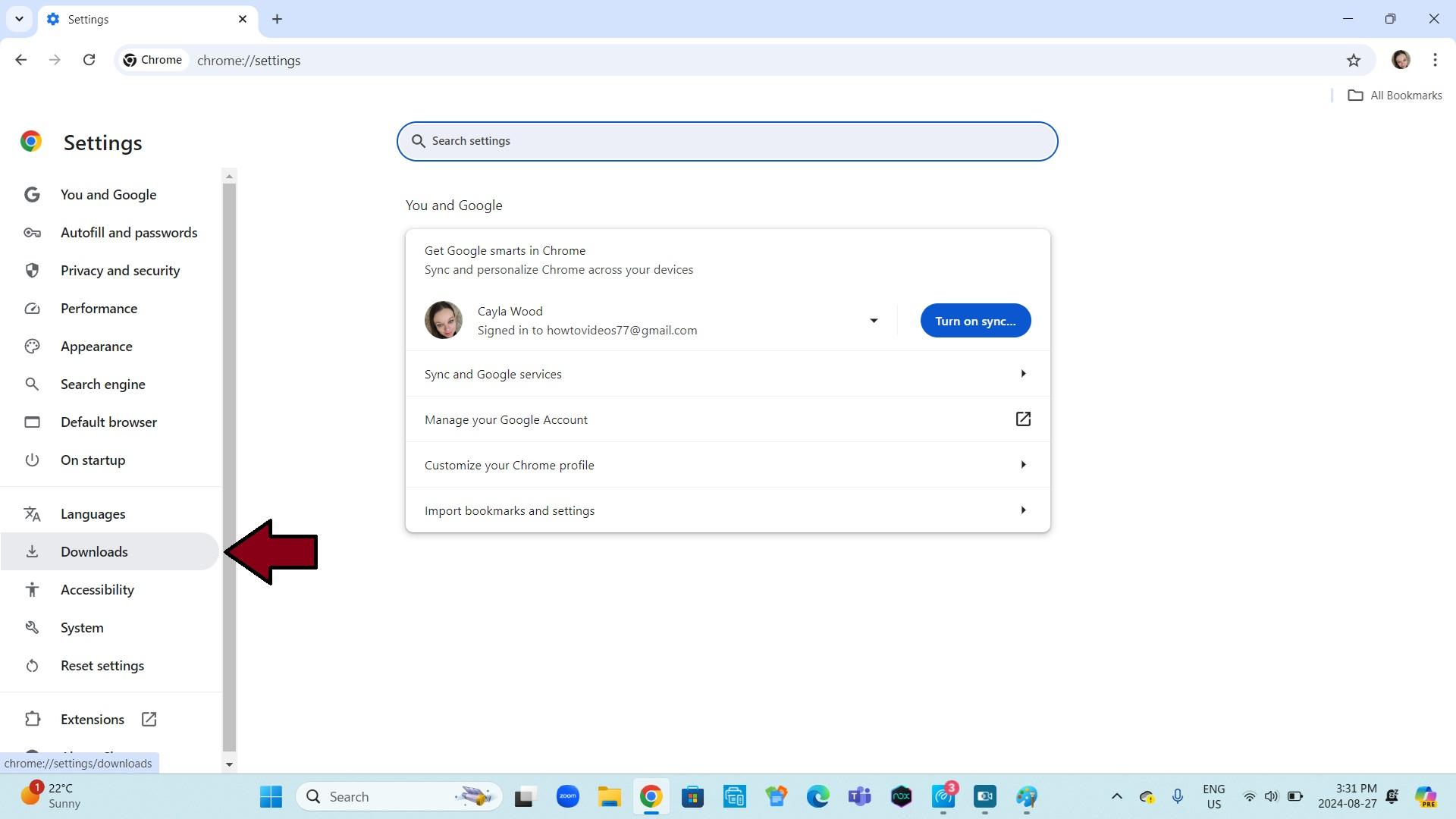Click the back navigation arrow
The image size is (1456, 819).
pyautogui.click(x=21, y=60)
